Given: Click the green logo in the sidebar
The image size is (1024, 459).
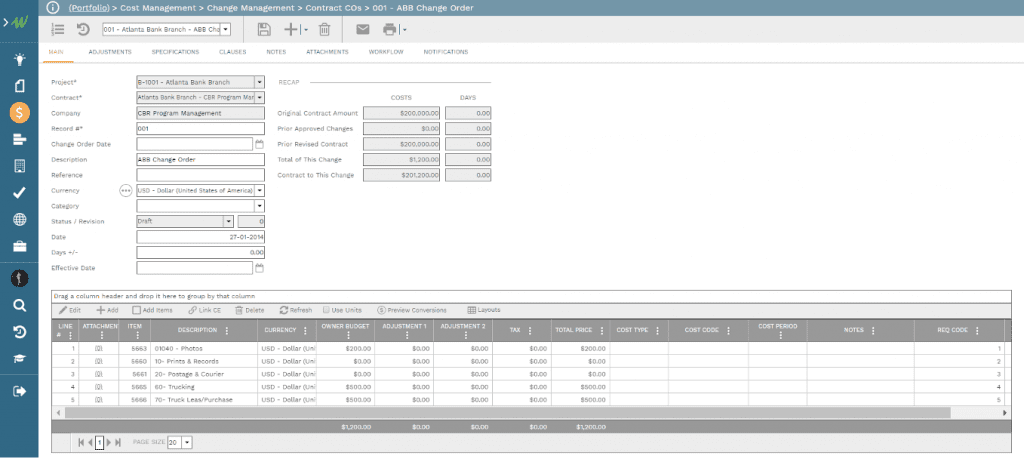Looking at the screenshot, I should click(18, 23).
